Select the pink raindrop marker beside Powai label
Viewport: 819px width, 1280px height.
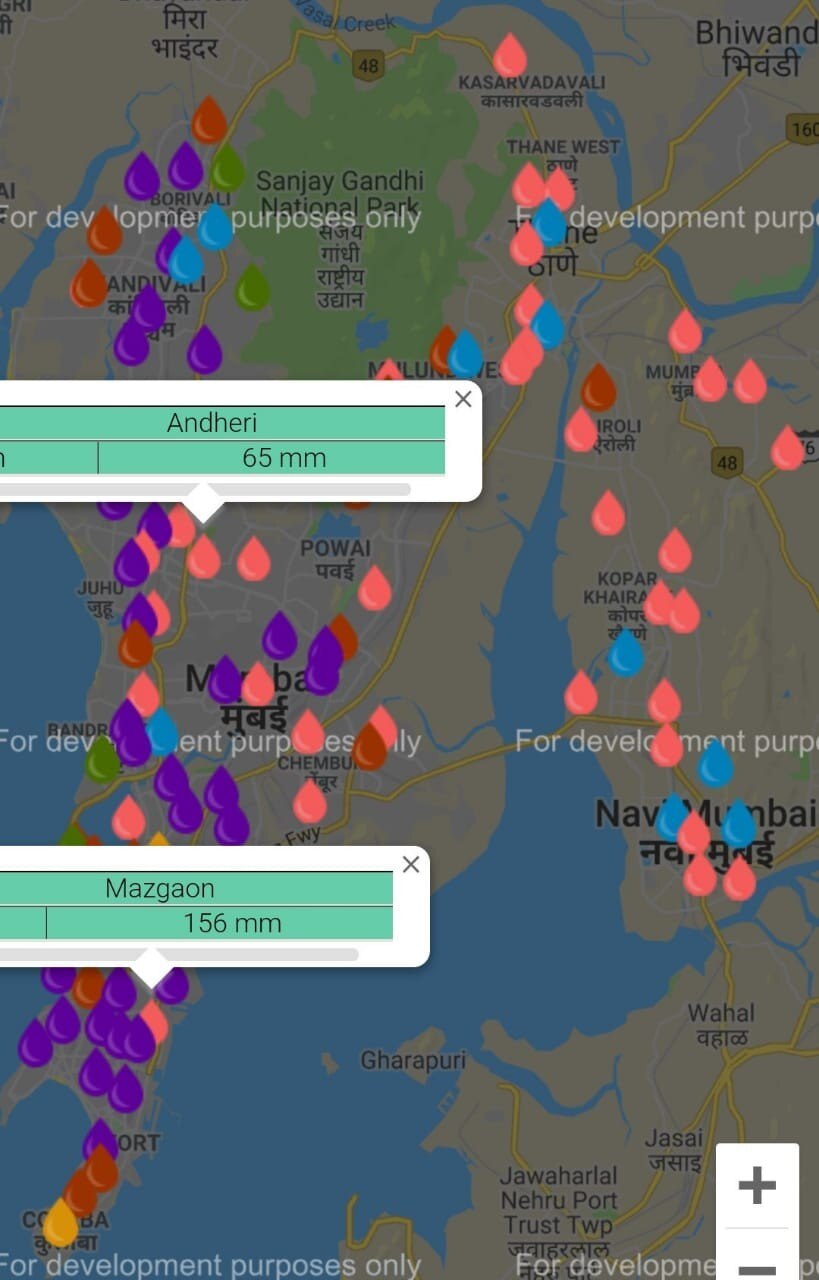pos(375,588)
